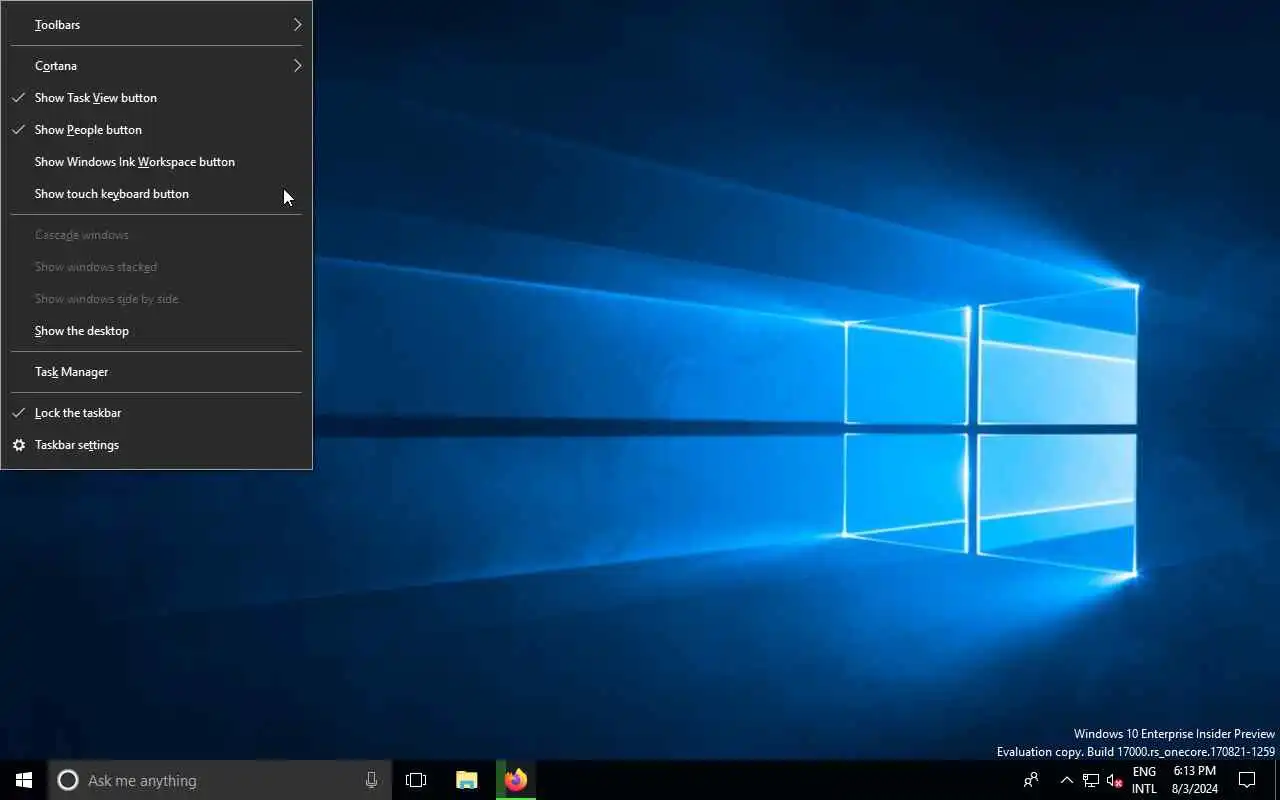
Task: Uncheck Show Task View button
Action: coord(156,98)
